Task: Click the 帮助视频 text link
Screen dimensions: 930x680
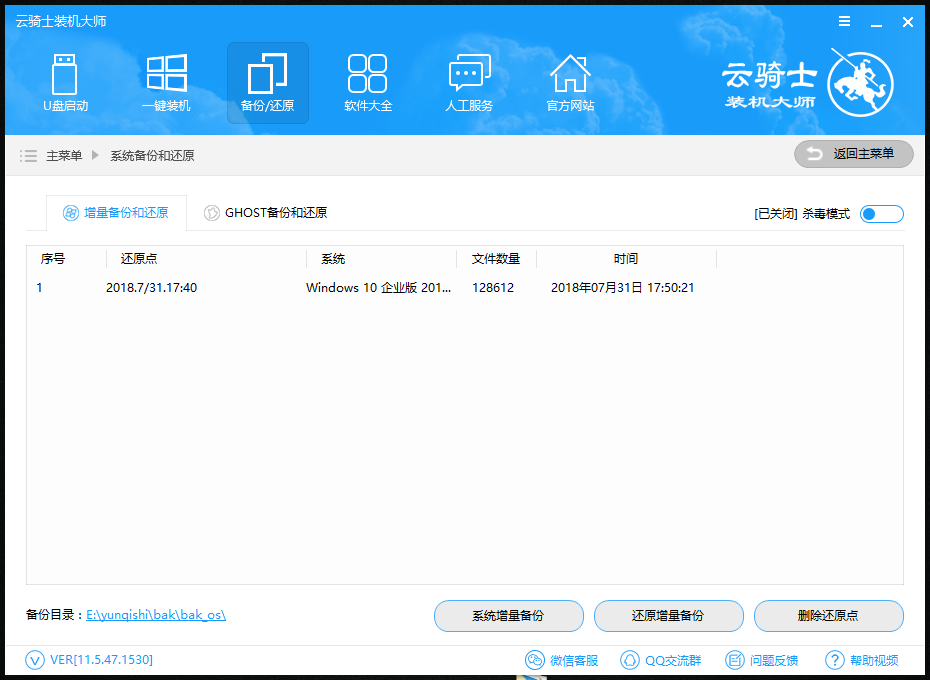Action: click(x=874, y=660)
